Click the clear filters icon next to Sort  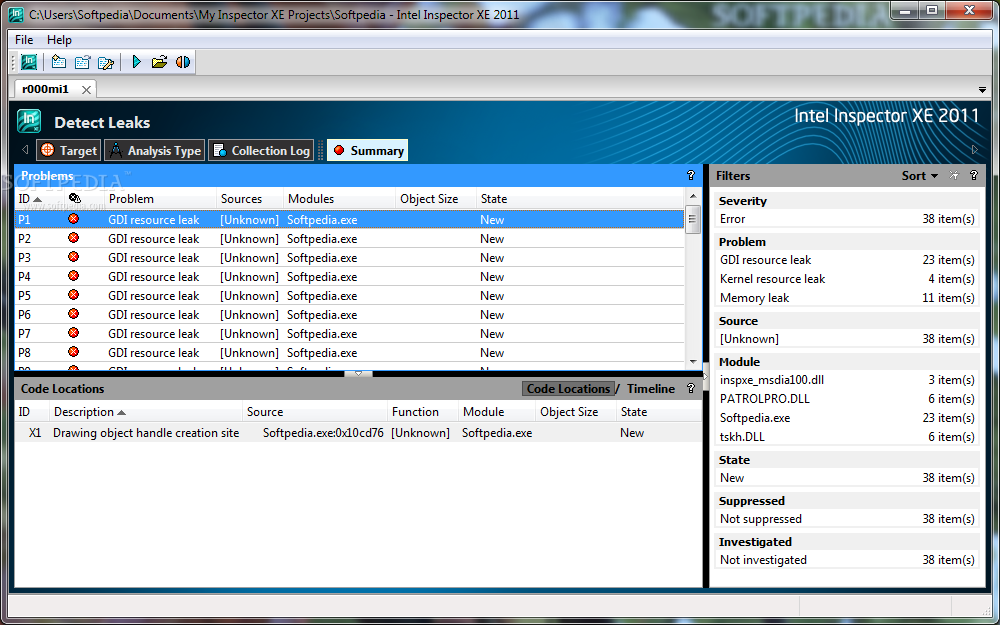[x=954, y=175]
